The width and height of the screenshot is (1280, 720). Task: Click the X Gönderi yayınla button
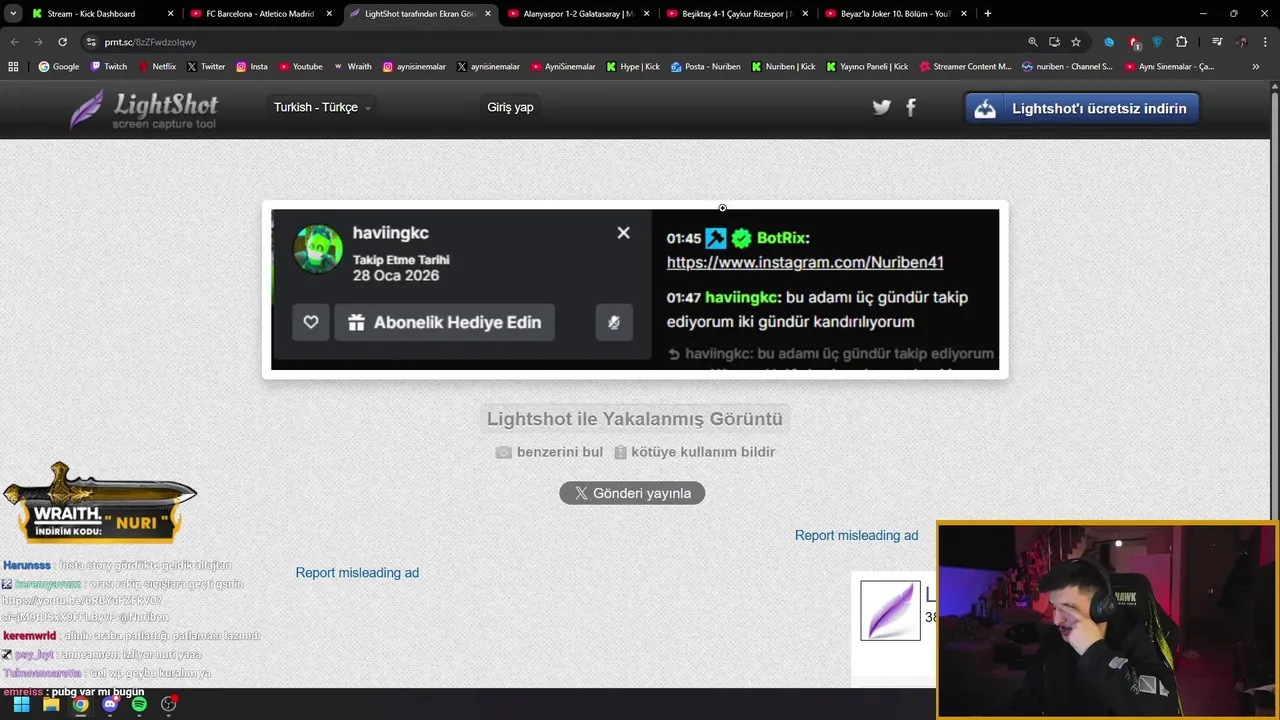[x=632, y=493]
